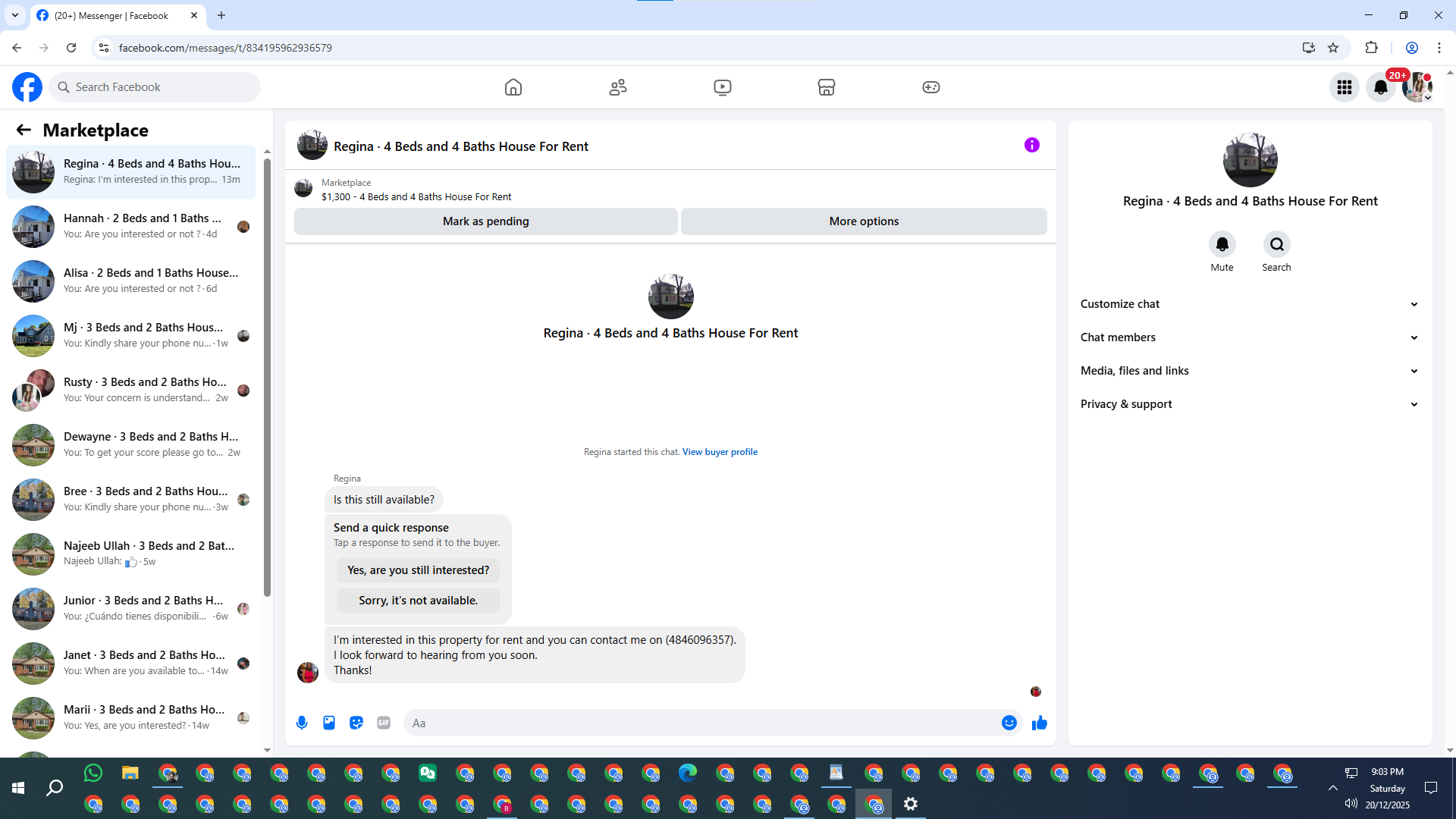This screenshot has height=819, width=1456.
Task: Open File Explorer from the taskbar
Action: click(130, 773)
